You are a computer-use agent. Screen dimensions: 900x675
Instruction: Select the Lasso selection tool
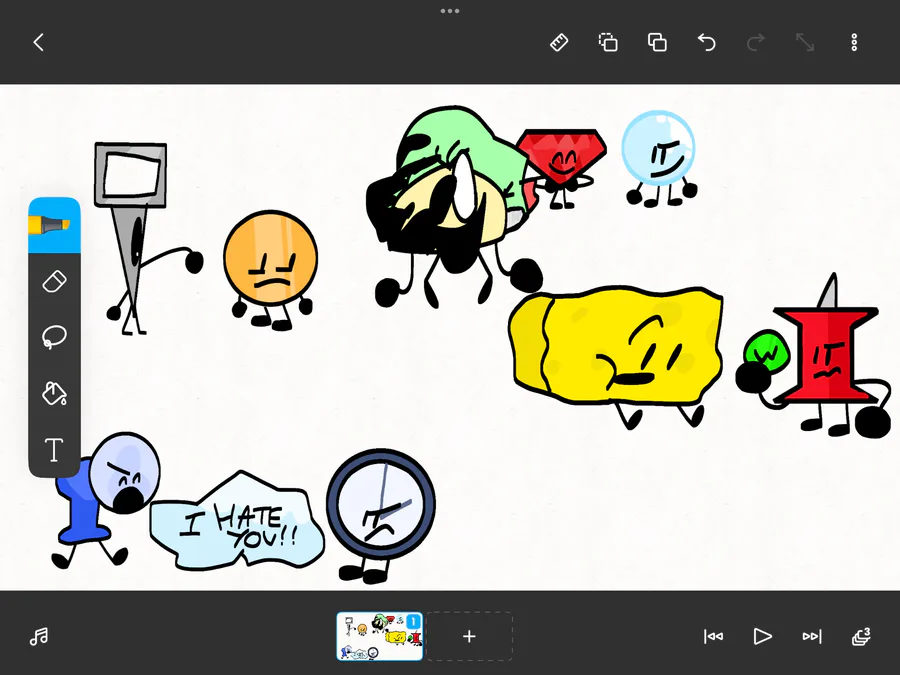click(54, 337)
